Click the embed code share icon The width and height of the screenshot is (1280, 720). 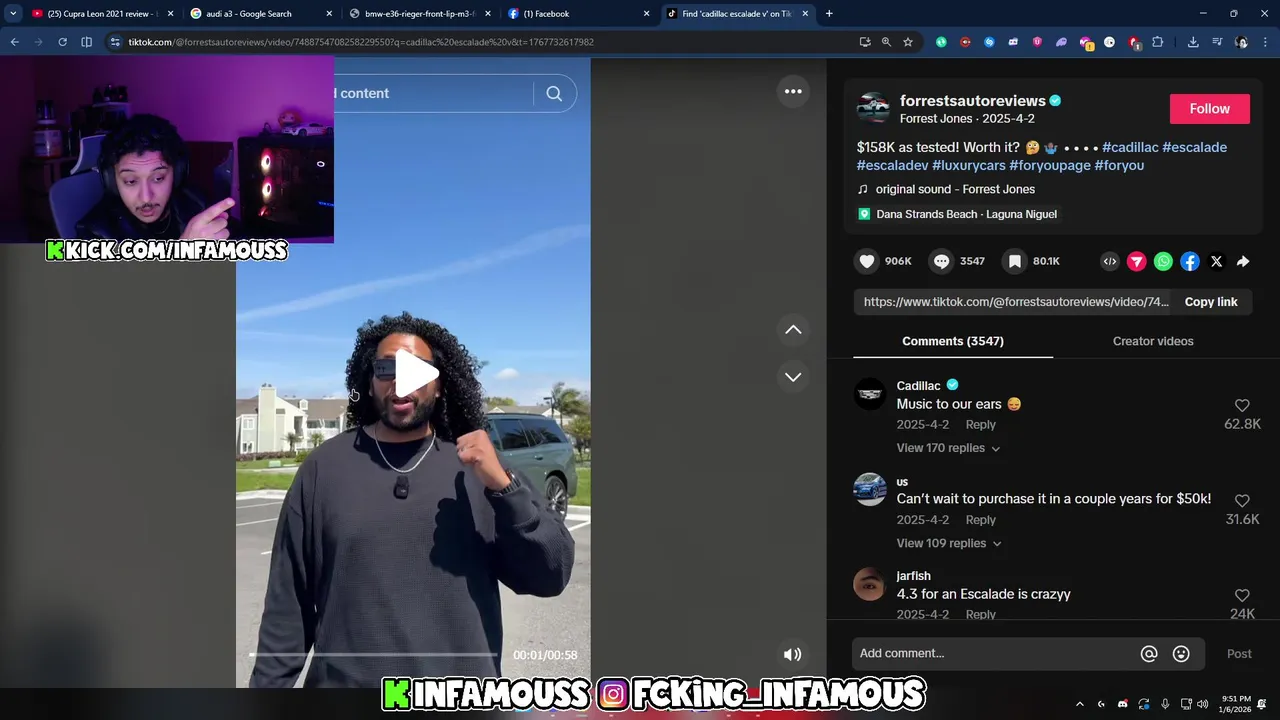point(1110,261)
